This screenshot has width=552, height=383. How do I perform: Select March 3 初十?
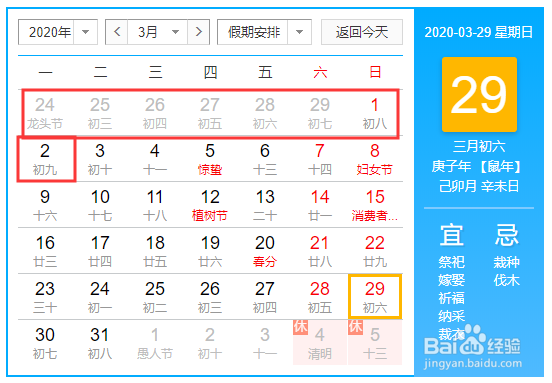point(100,159)
